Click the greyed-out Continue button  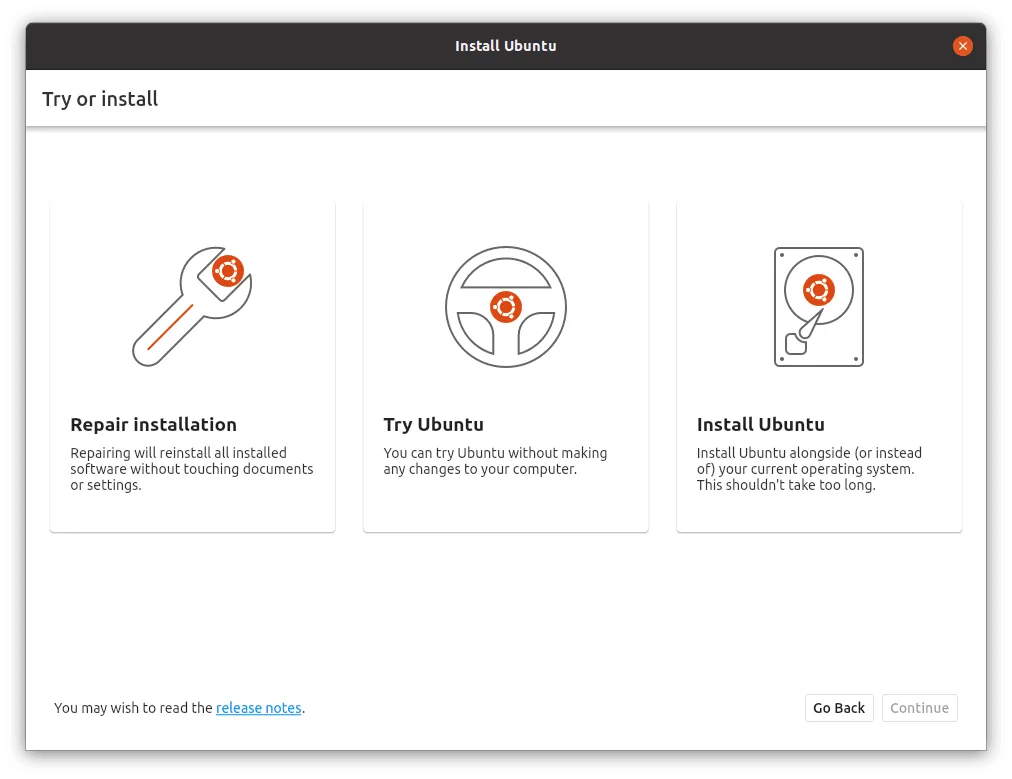click(x=918, y=708)
